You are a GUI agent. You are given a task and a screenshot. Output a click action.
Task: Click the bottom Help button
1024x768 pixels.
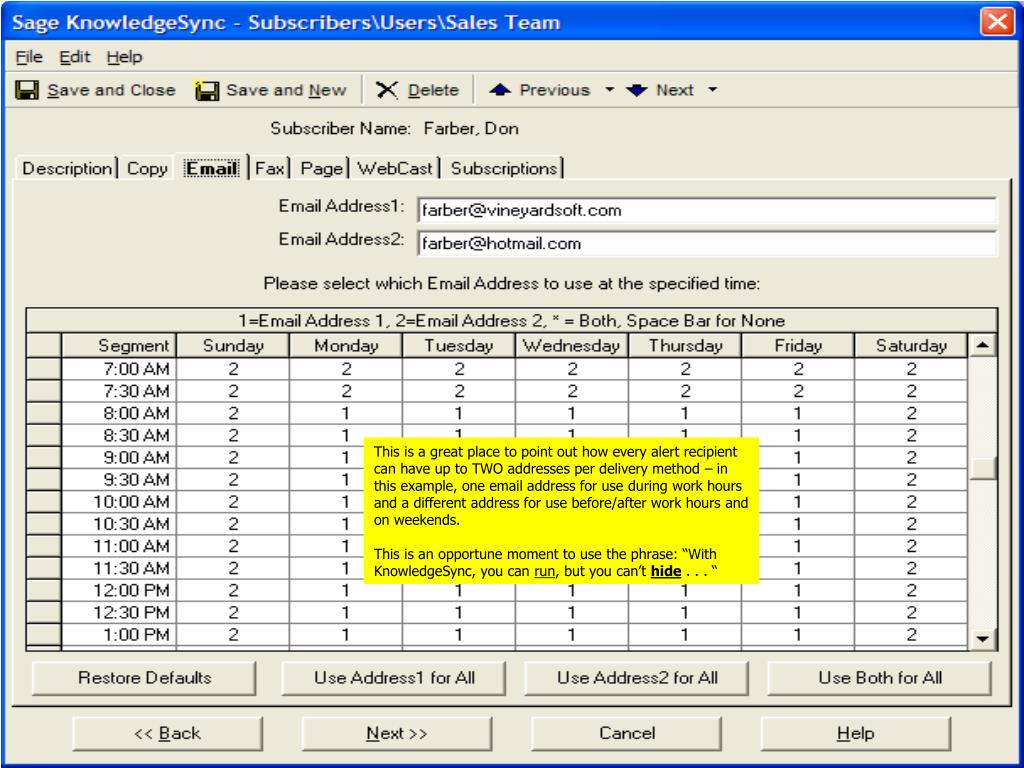click(856, 733)
